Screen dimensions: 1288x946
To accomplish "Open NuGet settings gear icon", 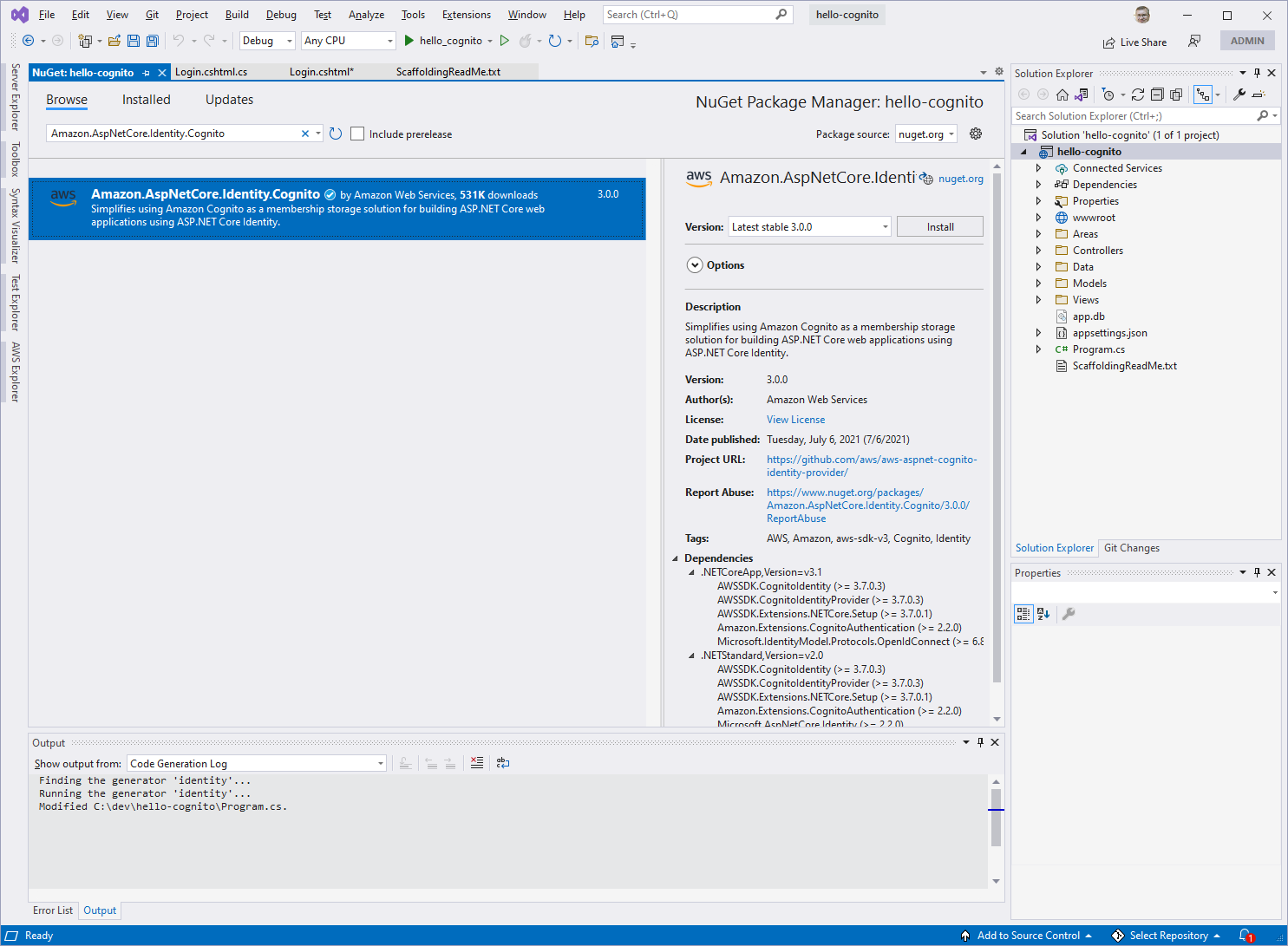I will [976, 134].
